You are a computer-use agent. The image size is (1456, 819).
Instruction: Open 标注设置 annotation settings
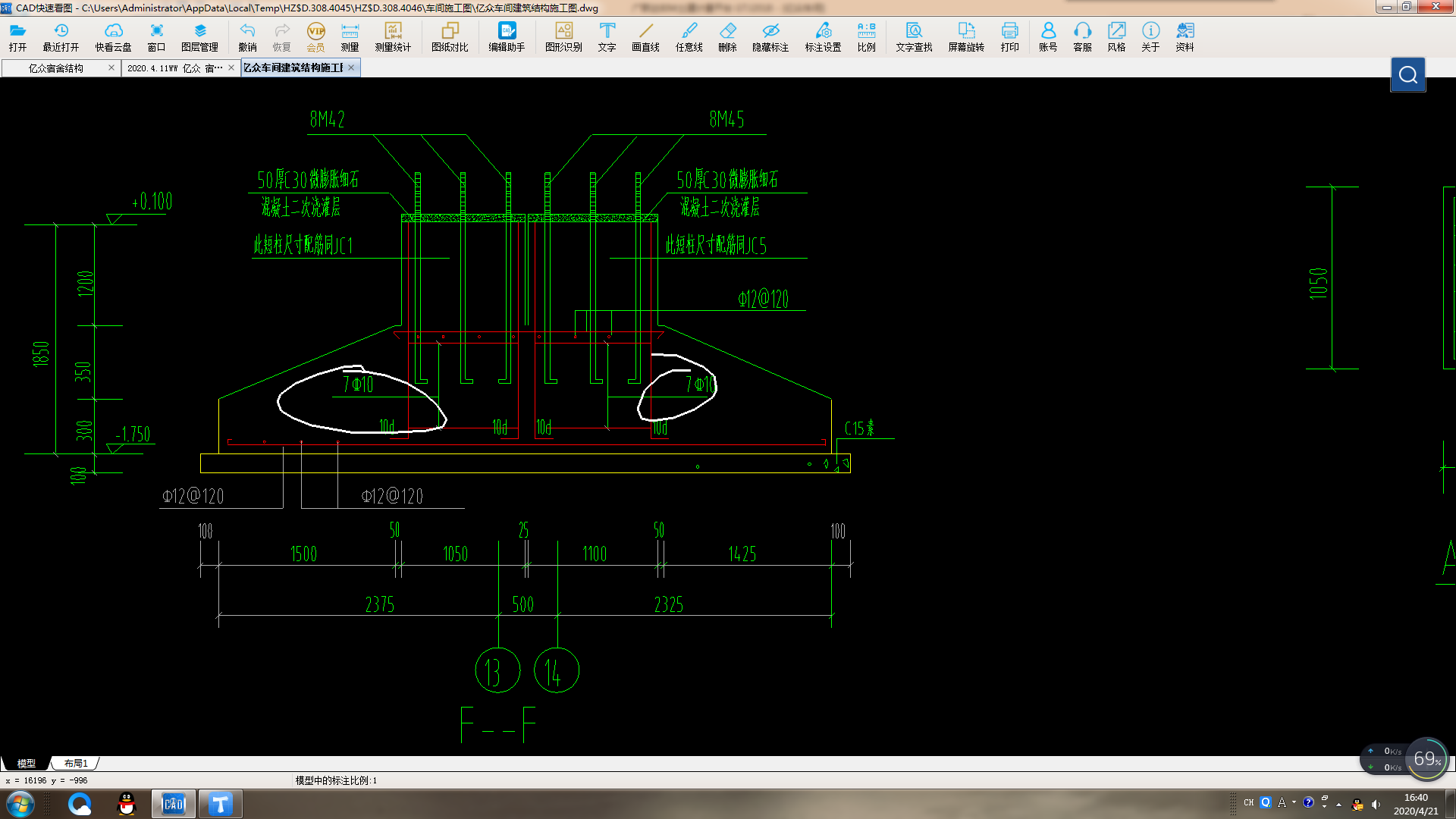pos(823,36)
